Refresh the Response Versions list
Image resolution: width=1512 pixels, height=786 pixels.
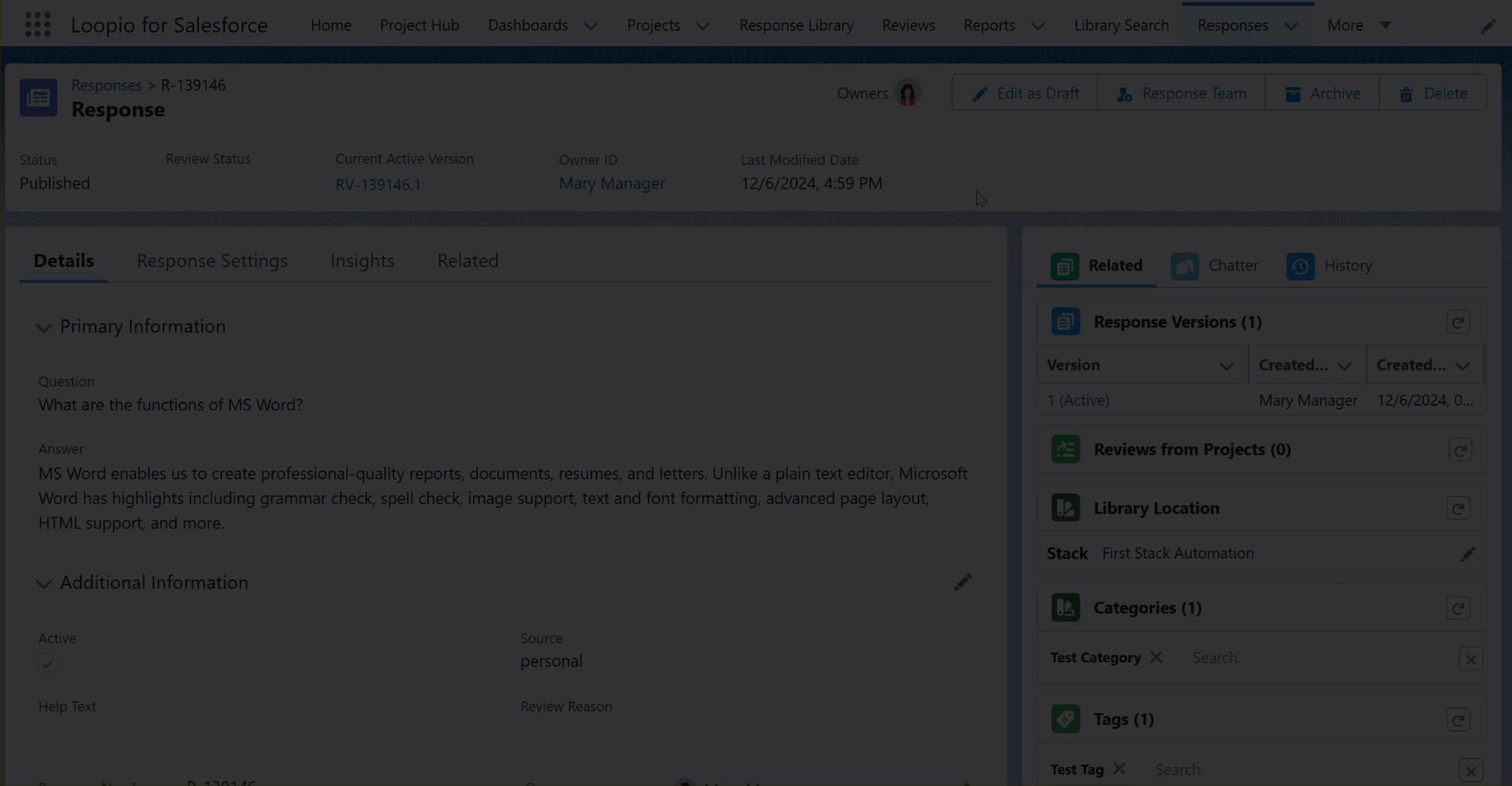point(1458,322)
